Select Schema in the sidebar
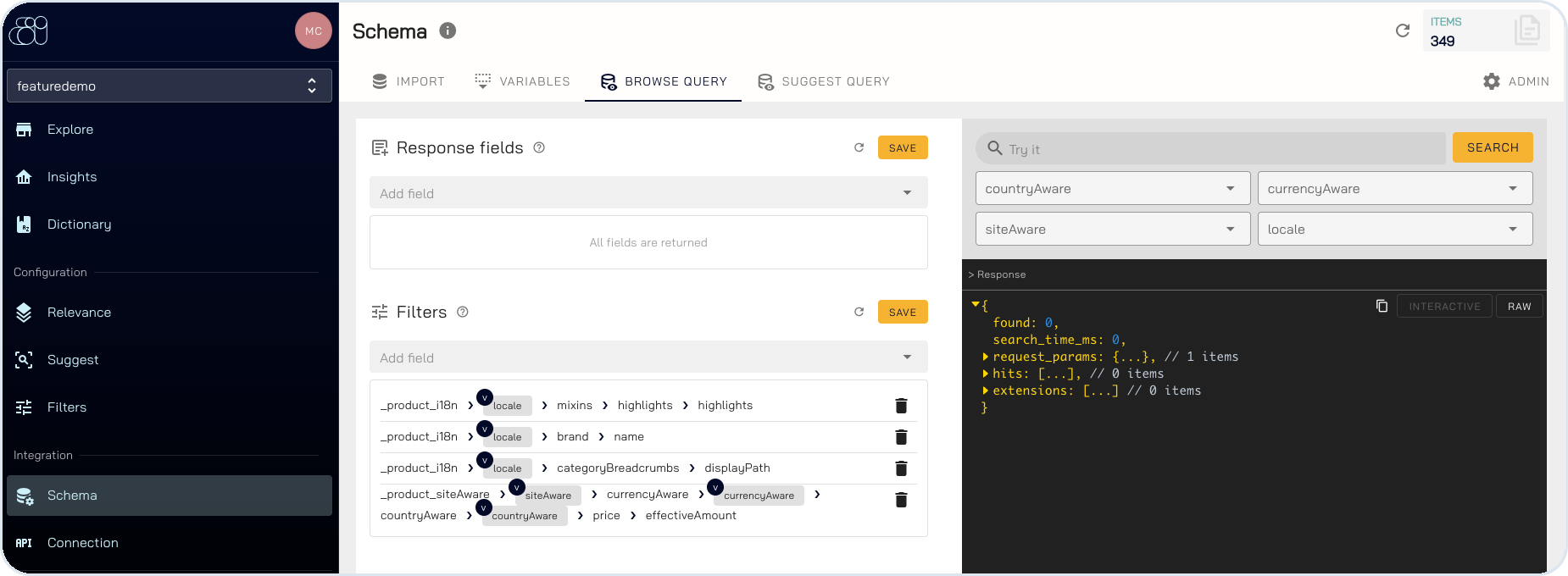This screenshot has width=1568, height=576. click(x=170, y=496)
